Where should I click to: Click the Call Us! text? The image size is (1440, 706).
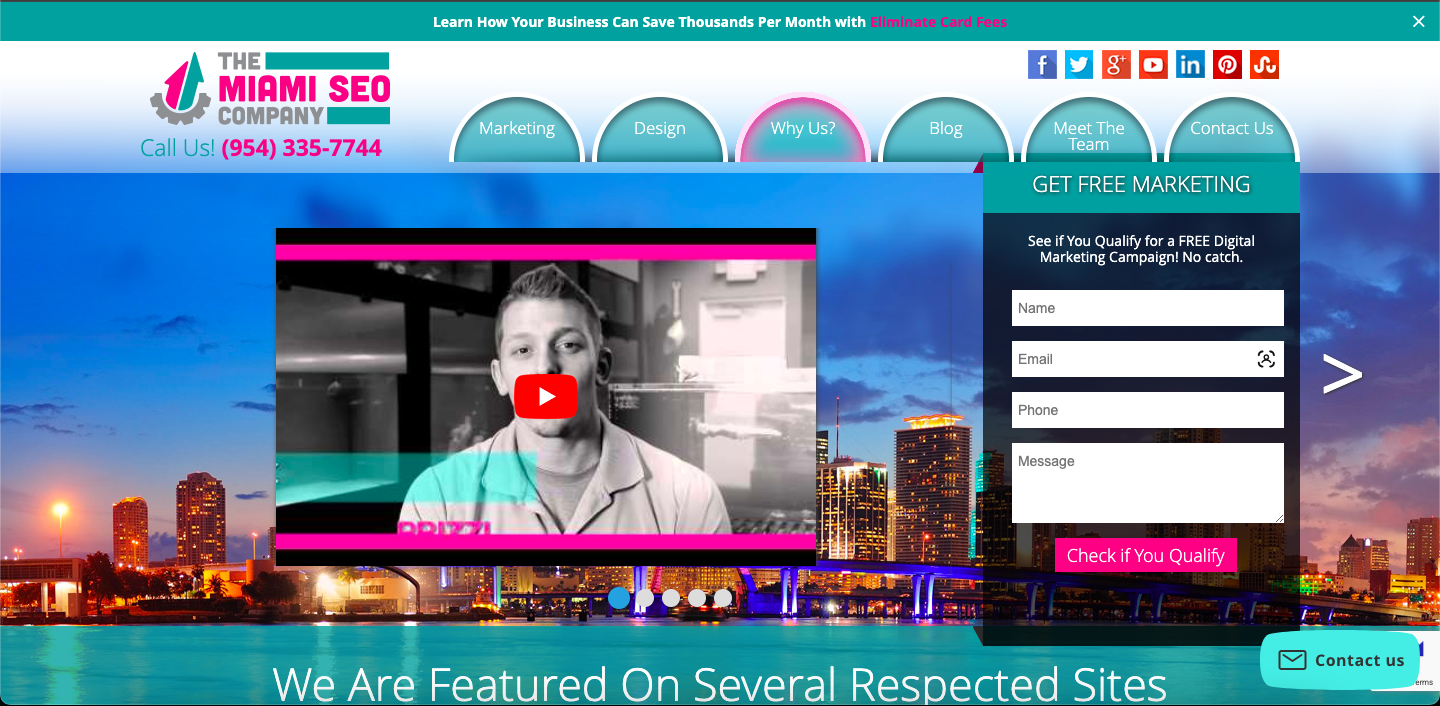pyautogui.click(x=178, y=148)
